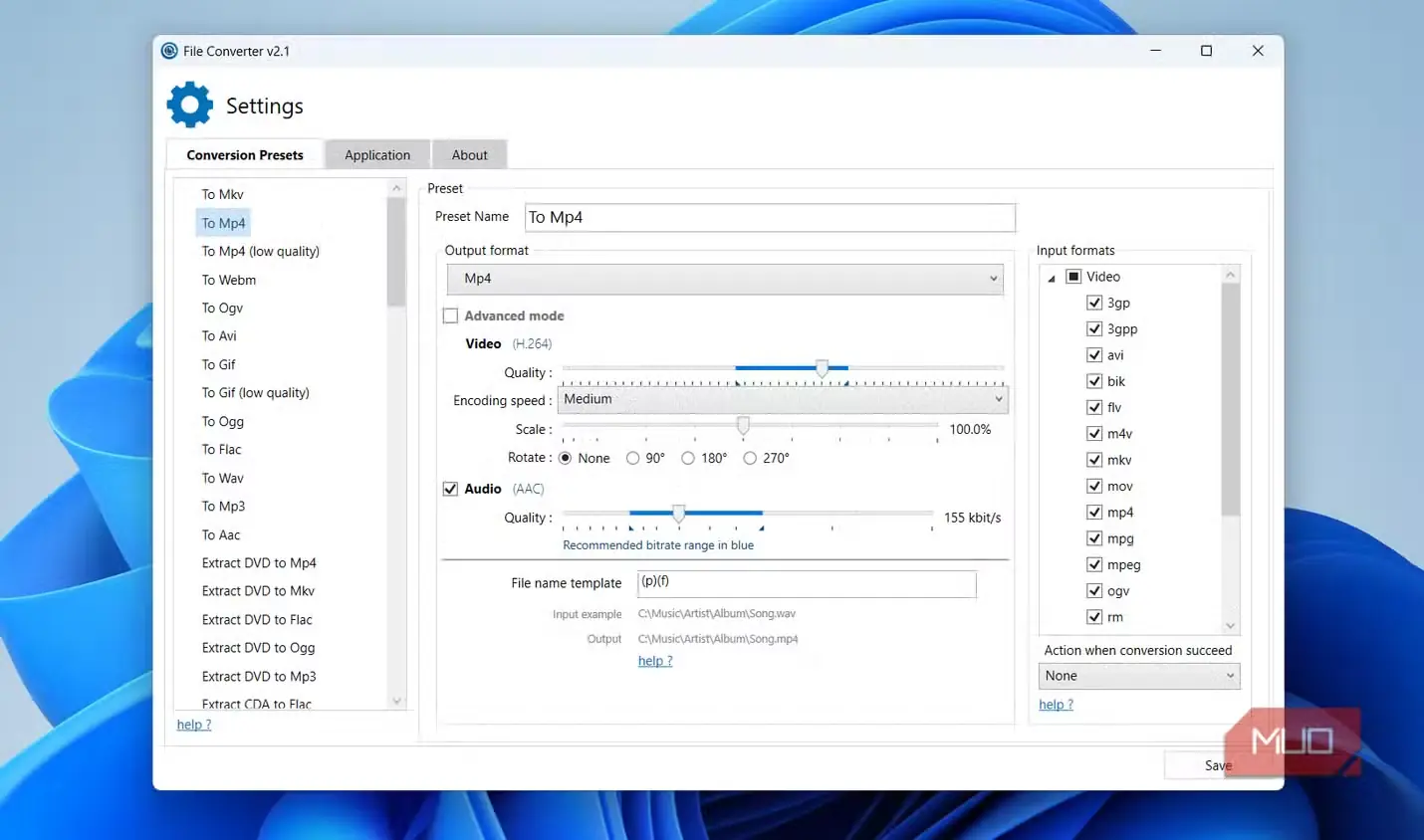Click input formats scroll down arrow
The height and width of the screenshot is (840, 1424).
tap(1231, 626)
